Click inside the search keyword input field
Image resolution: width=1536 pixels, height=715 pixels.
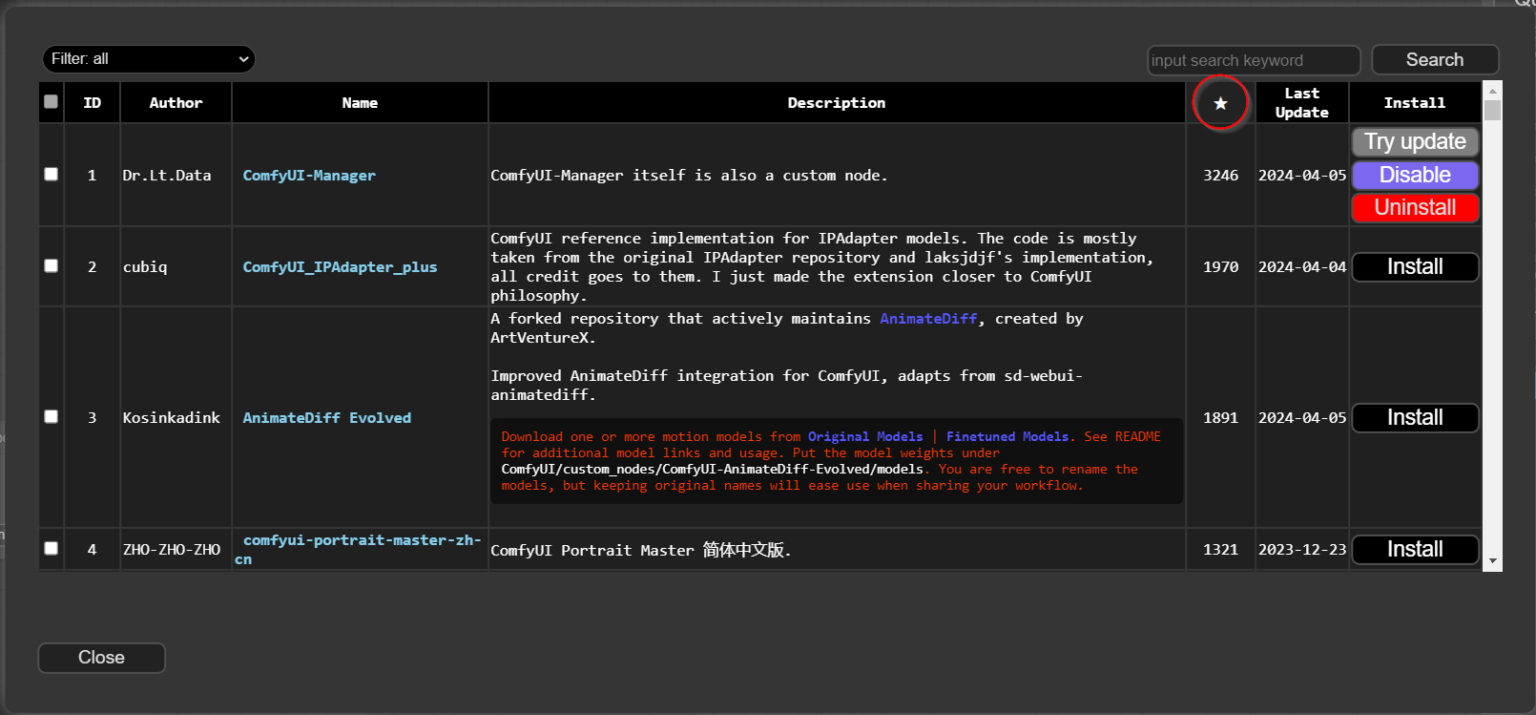click(x=1253, y=60)
